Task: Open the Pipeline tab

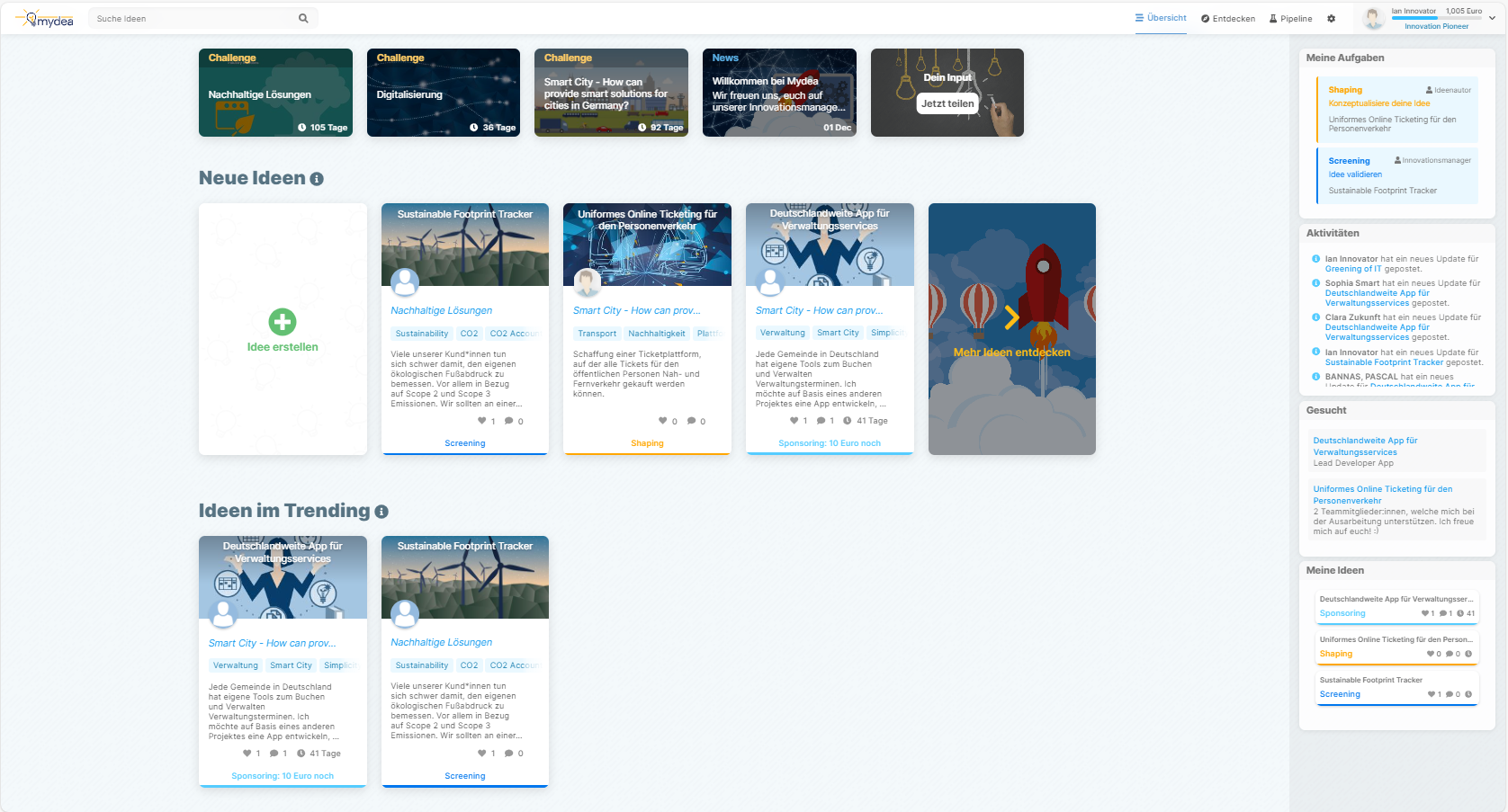Action: click(x=1290, y=19)
